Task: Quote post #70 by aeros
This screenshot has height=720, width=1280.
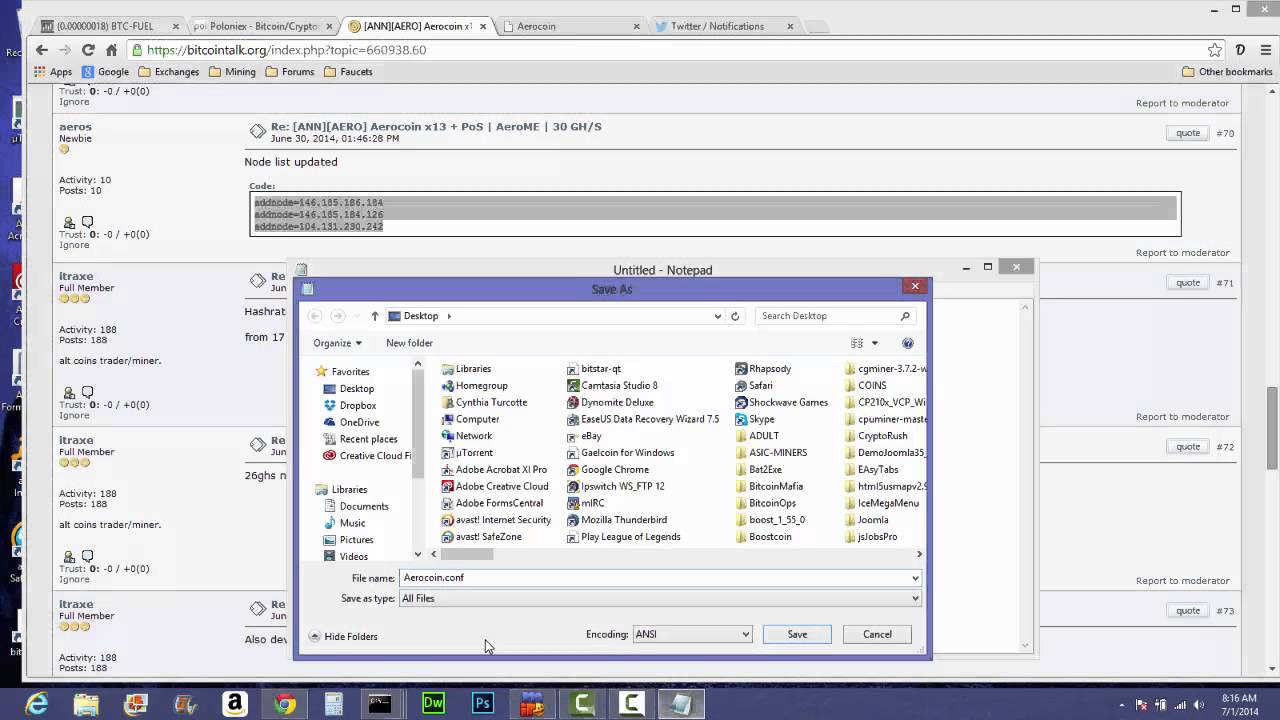Action: (x=1188, y=133)
